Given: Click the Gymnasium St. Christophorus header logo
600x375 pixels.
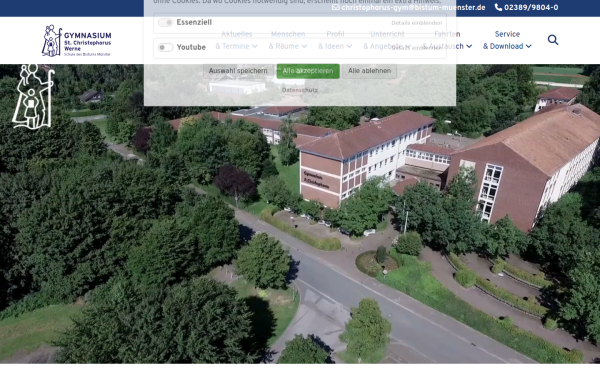Looking at the screenshot, I should (77, 41).
